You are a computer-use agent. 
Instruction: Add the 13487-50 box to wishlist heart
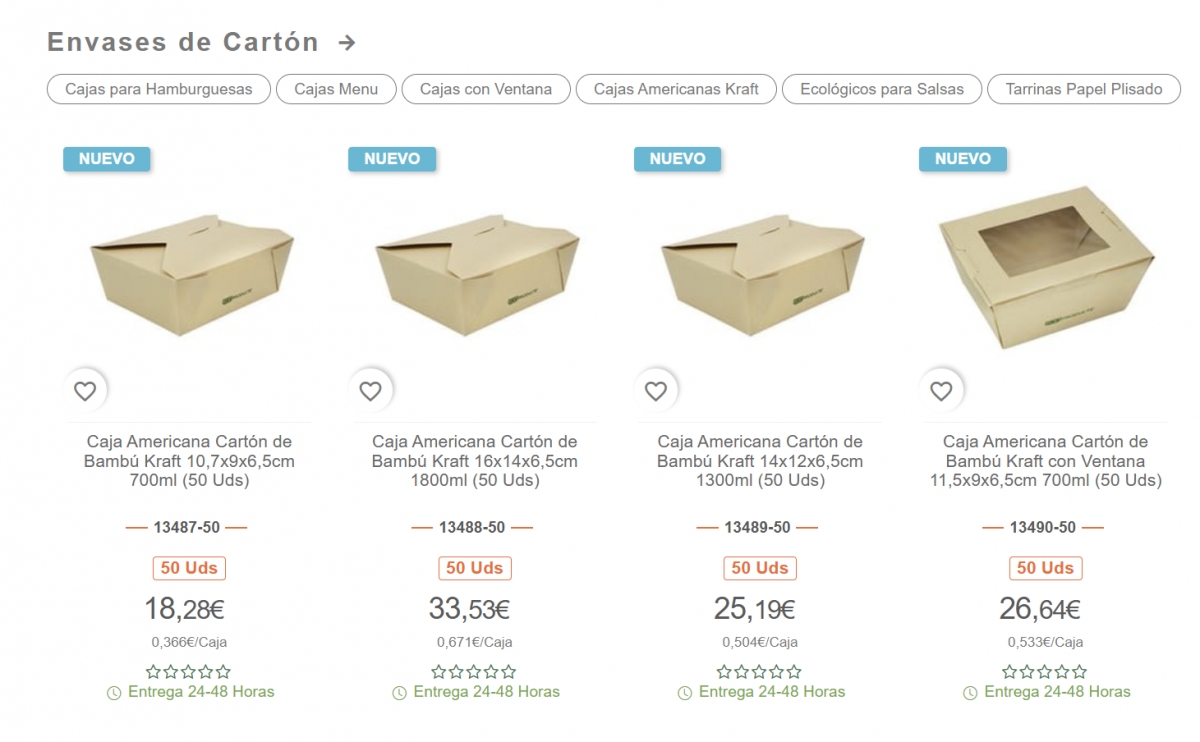tap(85, 391)
